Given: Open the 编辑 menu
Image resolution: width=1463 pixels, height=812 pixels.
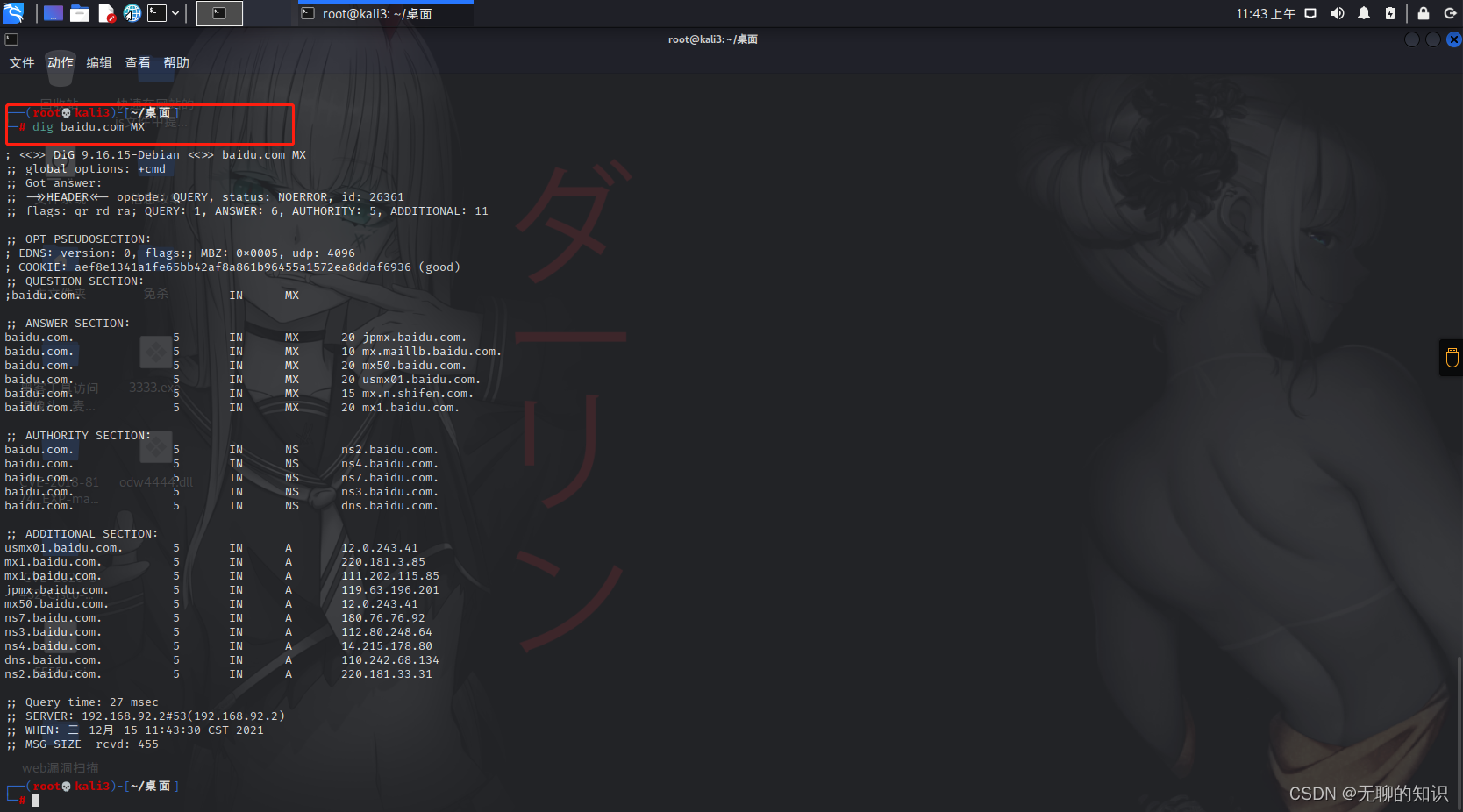Looking at the screenshot, I should [x=99, y=63].
